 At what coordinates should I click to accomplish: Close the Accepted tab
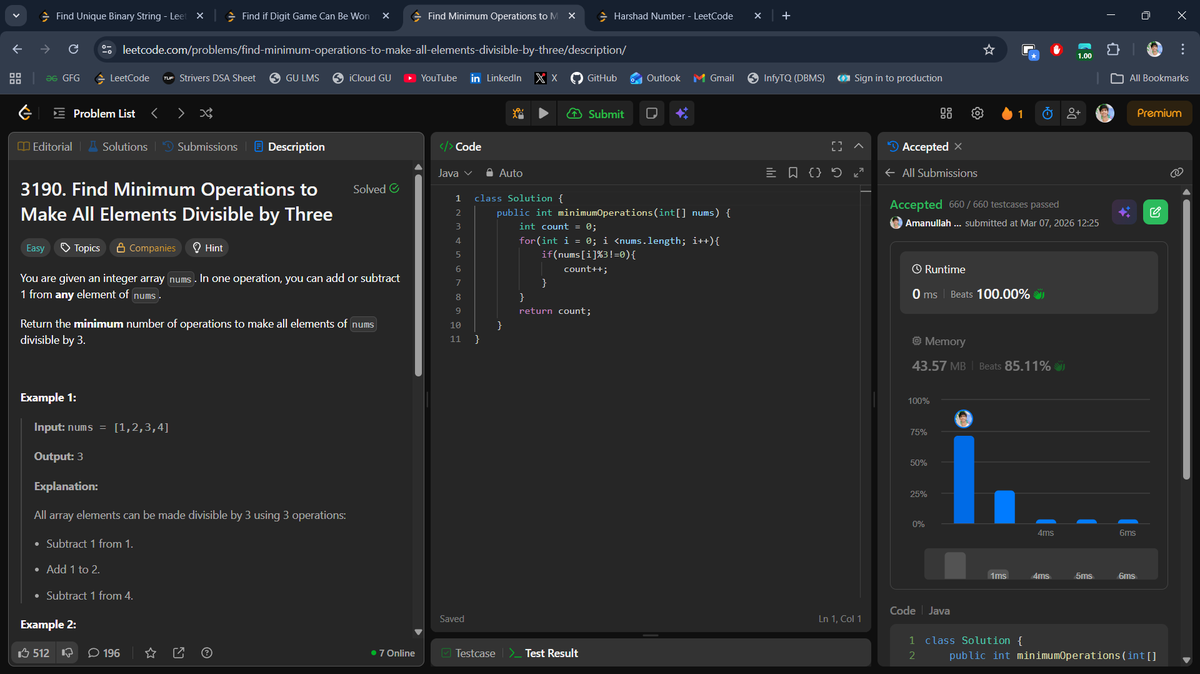[958, 147]
